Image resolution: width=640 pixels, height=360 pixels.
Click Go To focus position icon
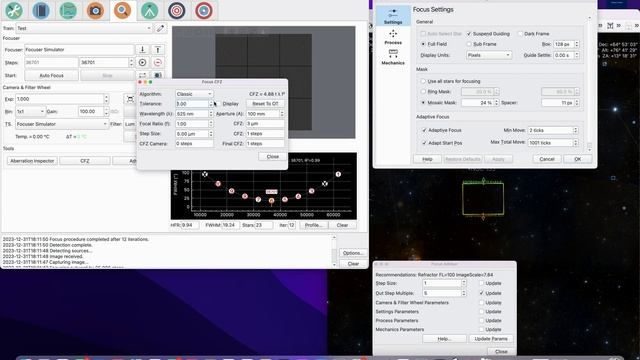142,62
